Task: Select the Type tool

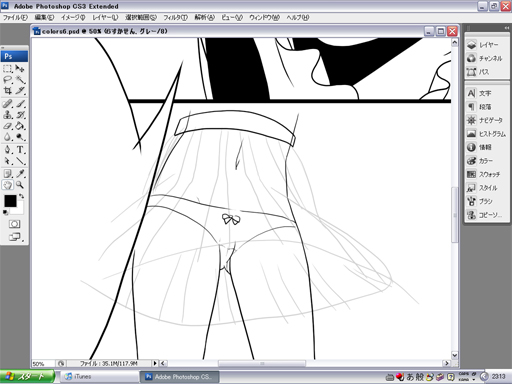Action: click(20, 150)
